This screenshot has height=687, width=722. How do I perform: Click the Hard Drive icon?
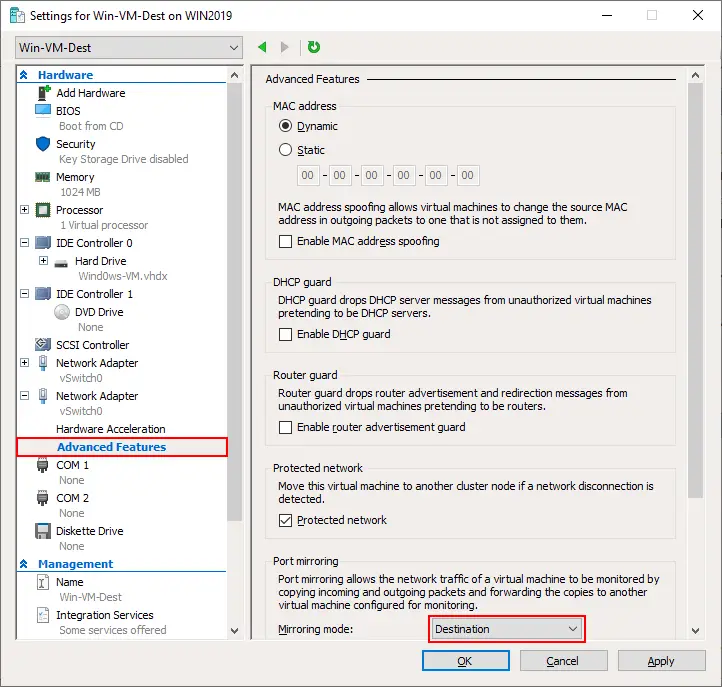click(x=61, y=264)
